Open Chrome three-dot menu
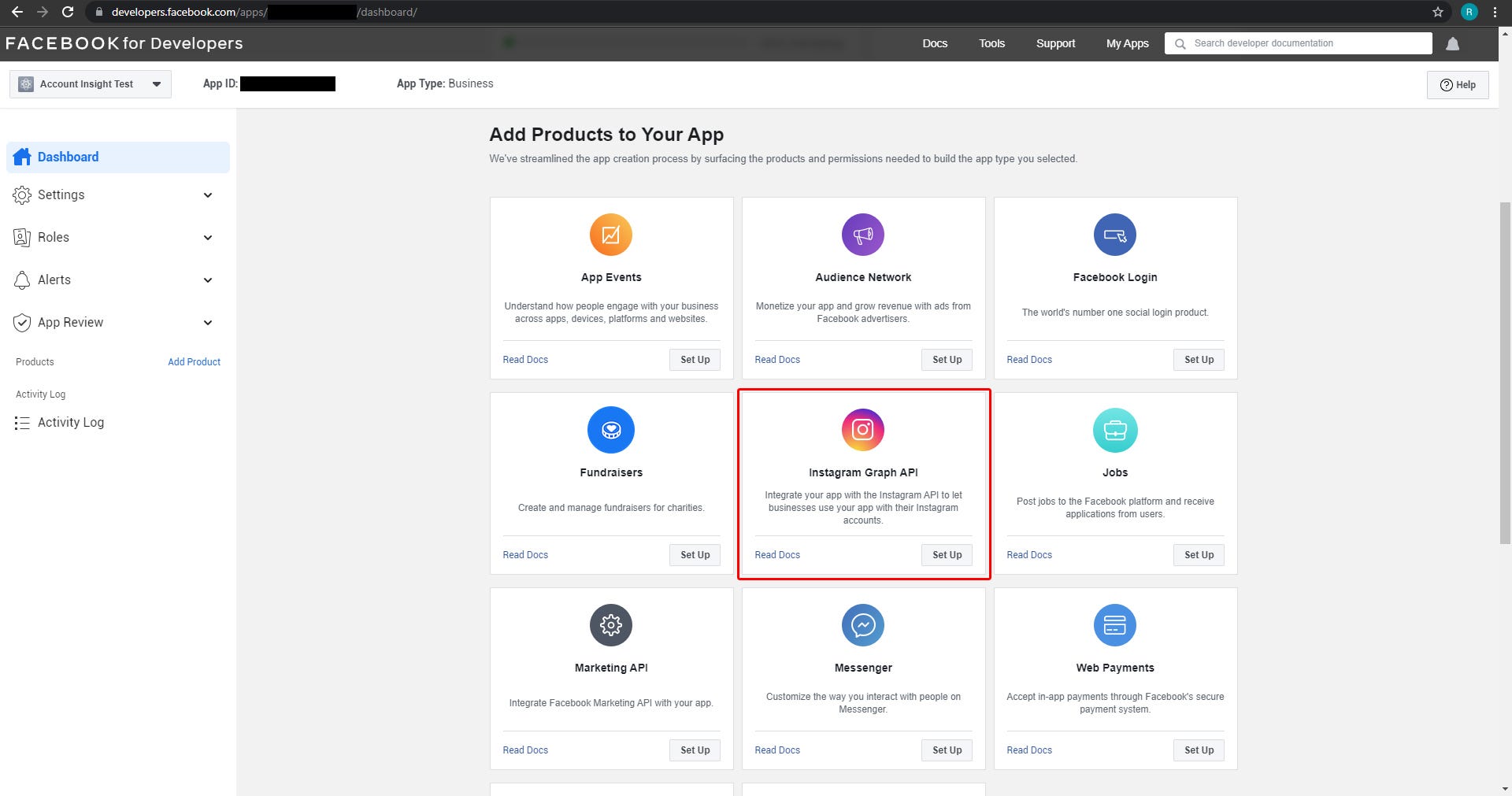Viewport: 1512px width, 796px height. pyautogui.click(x=1495, y=12)
